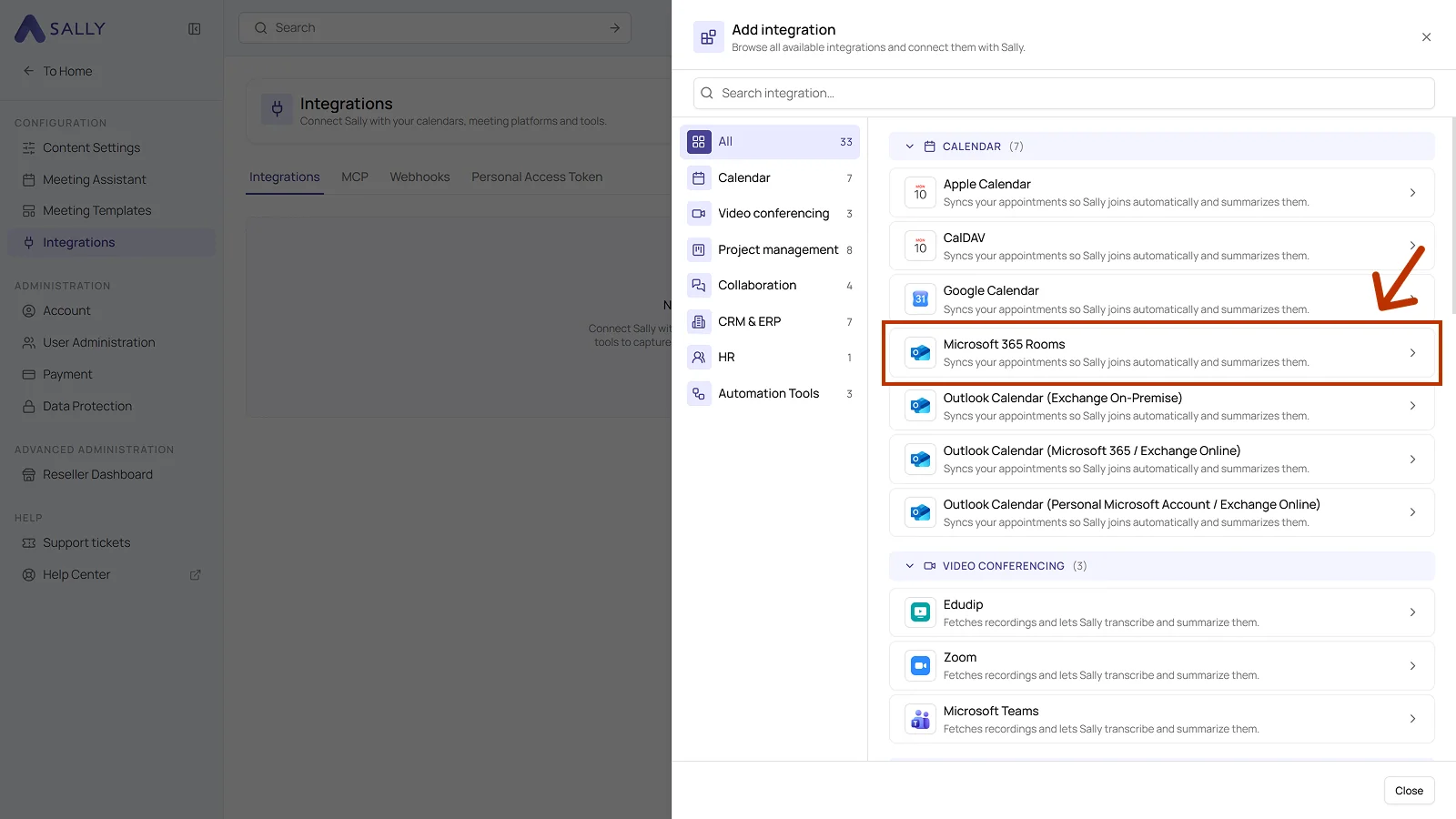Click the integration list scrollbar
The image size is (1456, 819).
pos(1452,215)
